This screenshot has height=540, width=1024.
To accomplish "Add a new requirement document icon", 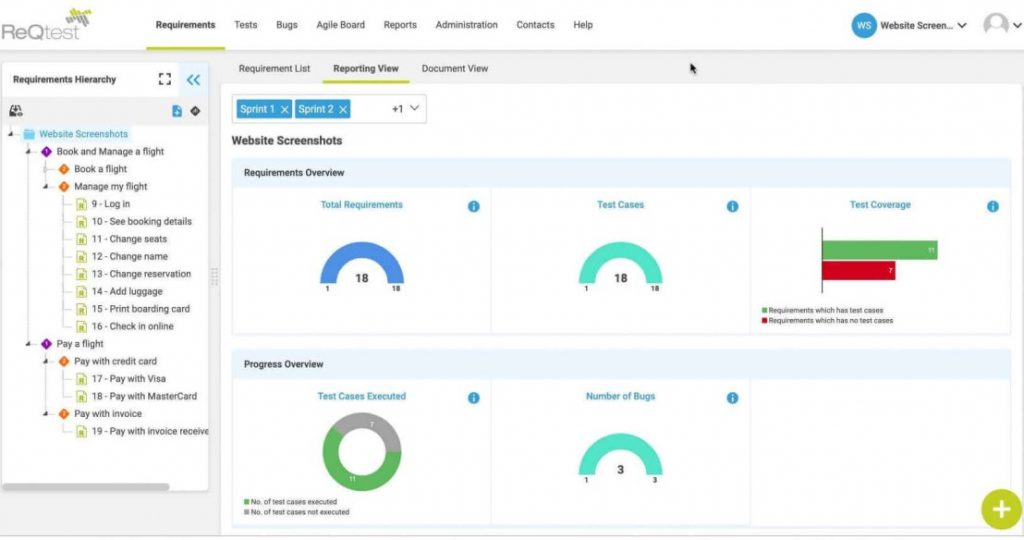I will 176,111.
